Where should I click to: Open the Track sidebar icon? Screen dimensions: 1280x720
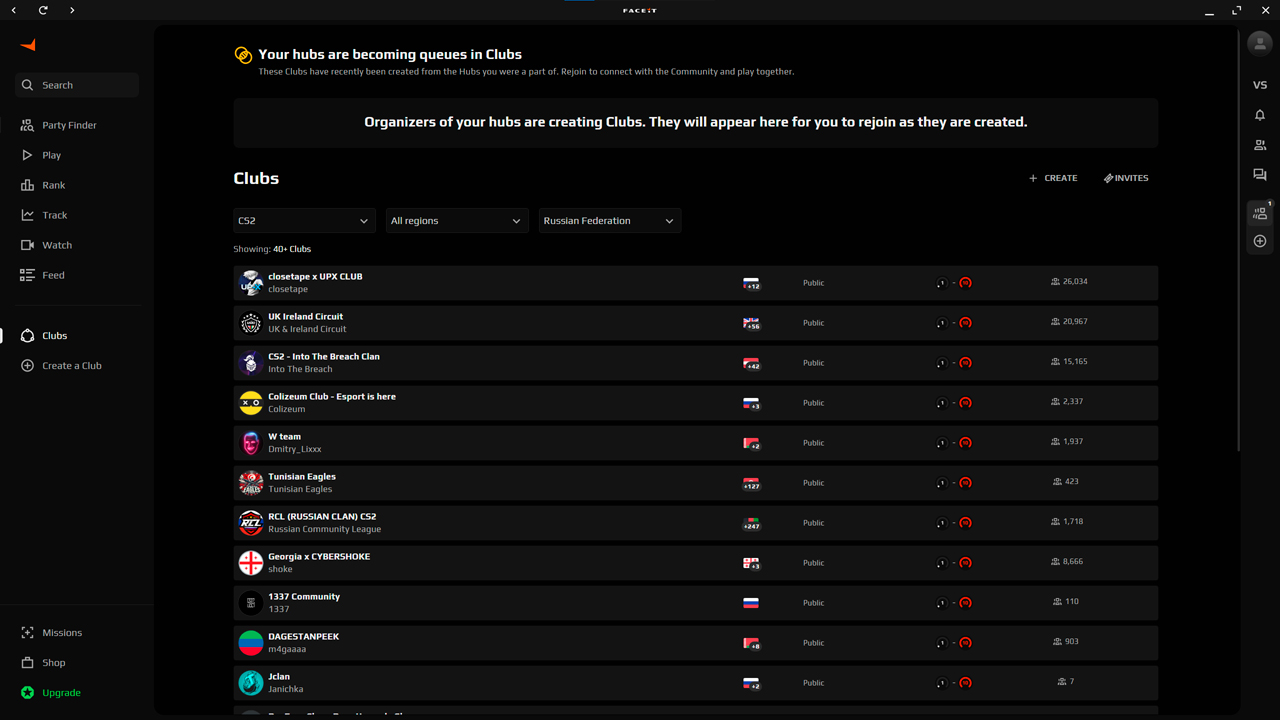pos(54,214)
